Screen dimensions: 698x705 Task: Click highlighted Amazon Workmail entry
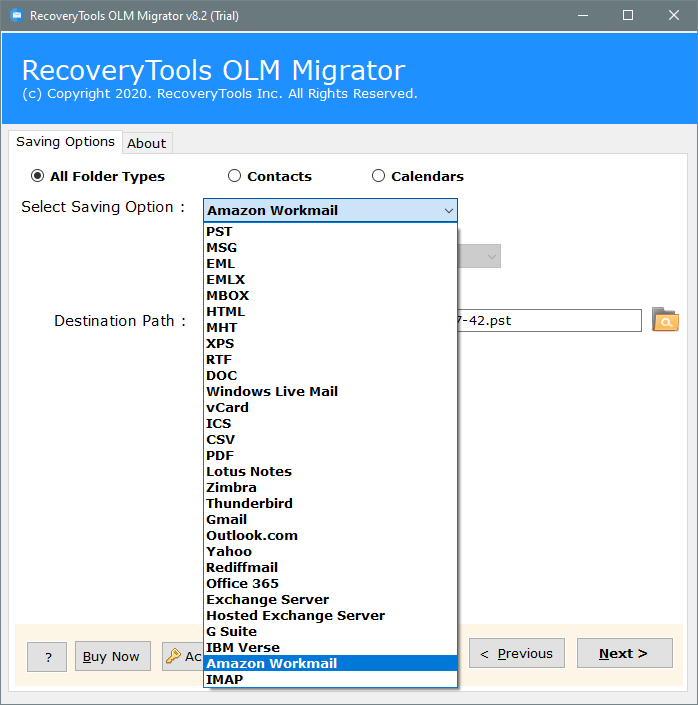pos(331,664)
